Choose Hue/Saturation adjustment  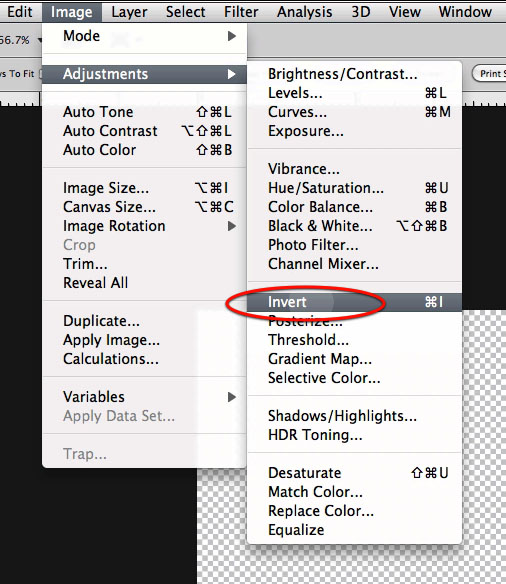coord(354,188)
